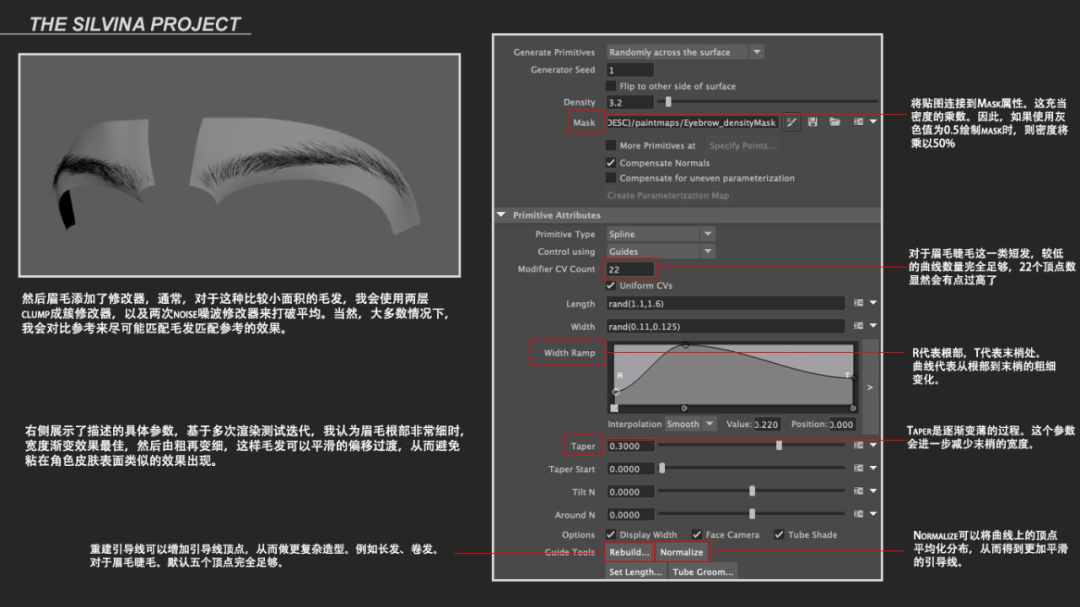Click the Taper value field 0.3000
Screen dimensions: 1080x607
[x=630, y=446]
